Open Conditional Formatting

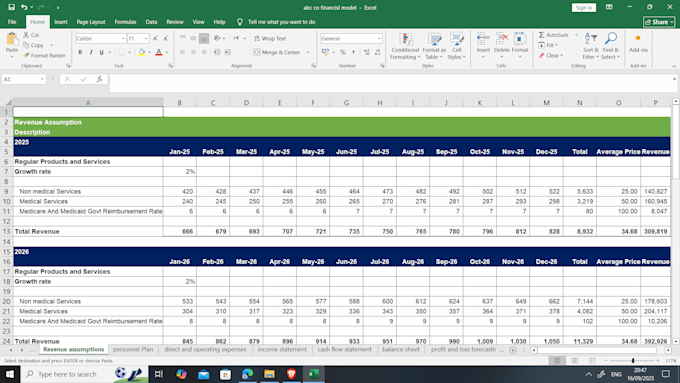(x=405, y=46)
